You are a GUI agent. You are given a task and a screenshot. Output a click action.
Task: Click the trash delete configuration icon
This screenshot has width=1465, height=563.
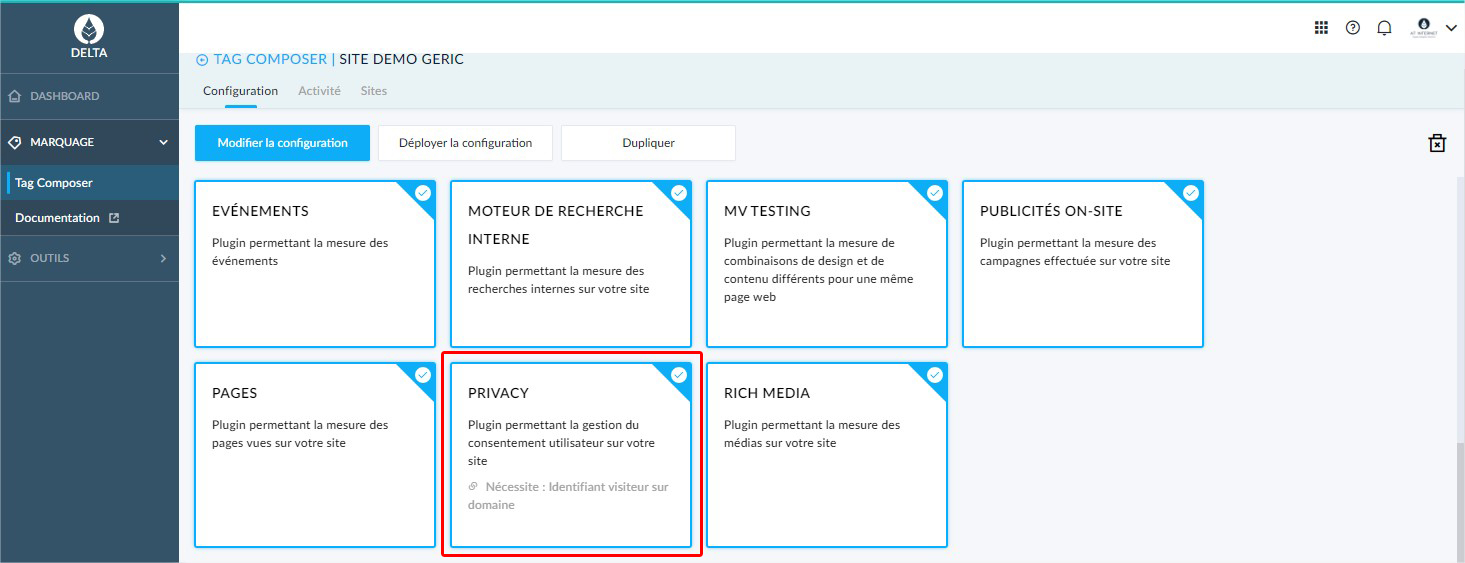(x=1437, y=143)
